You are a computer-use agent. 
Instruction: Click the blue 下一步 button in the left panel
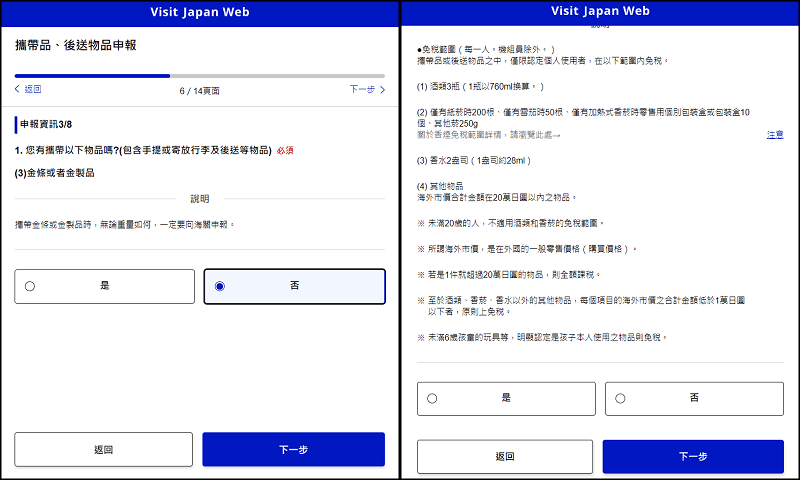293,449
